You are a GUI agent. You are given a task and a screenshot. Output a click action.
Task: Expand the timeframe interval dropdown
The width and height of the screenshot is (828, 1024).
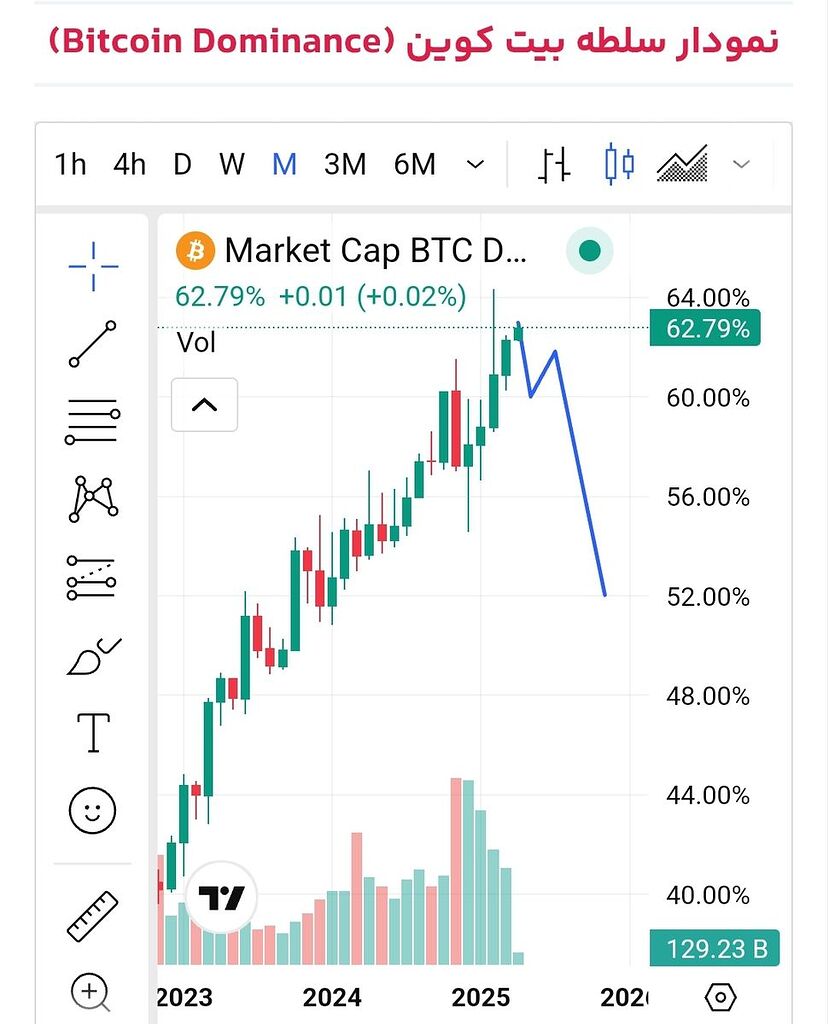click(x=476, y=164)
